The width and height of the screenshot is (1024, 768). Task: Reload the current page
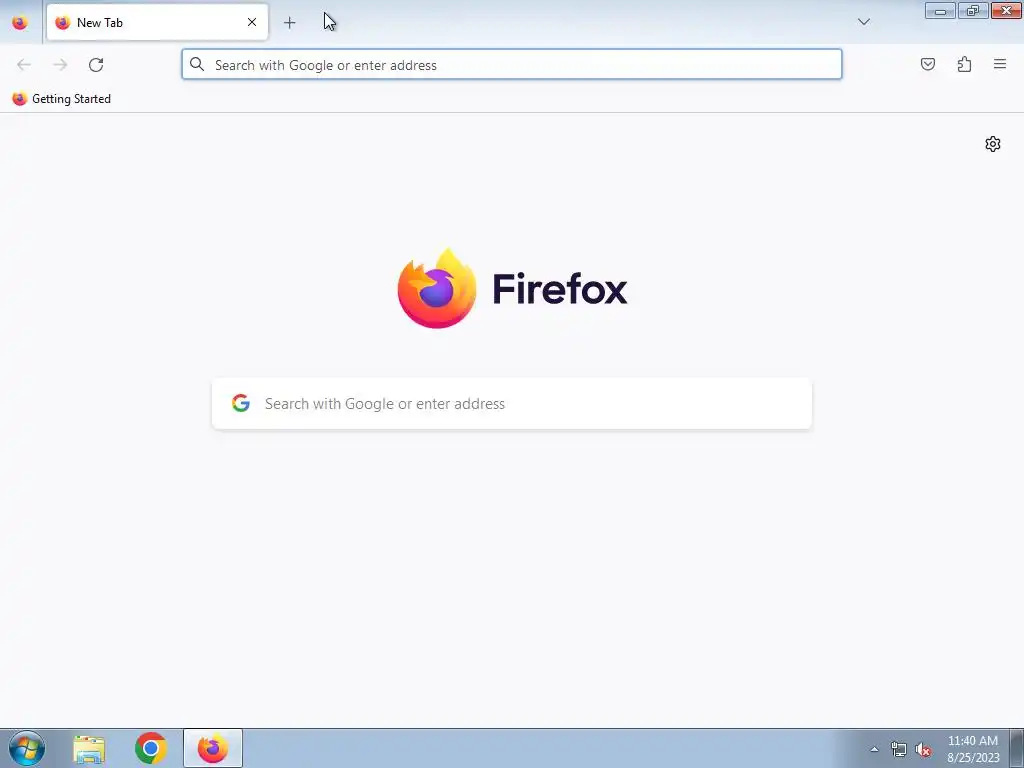coord(96,65)
